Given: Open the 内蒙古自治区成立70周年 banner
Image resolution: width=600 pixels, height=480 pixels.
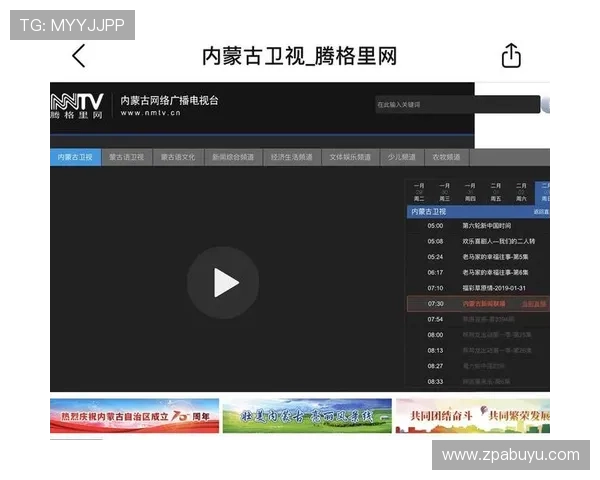Looking at the screenshot, I should 134,416.
